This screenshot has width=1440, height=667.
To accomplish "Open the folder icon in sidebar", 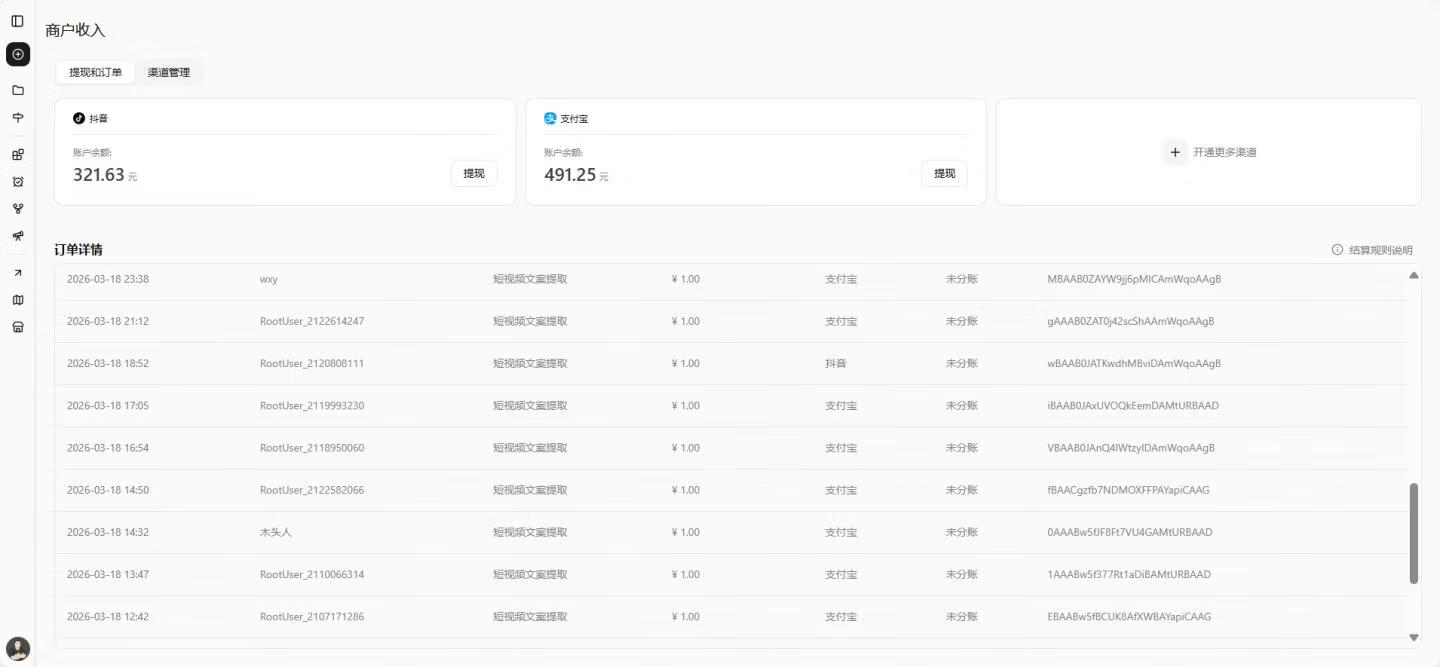I will tap(17, 90).
